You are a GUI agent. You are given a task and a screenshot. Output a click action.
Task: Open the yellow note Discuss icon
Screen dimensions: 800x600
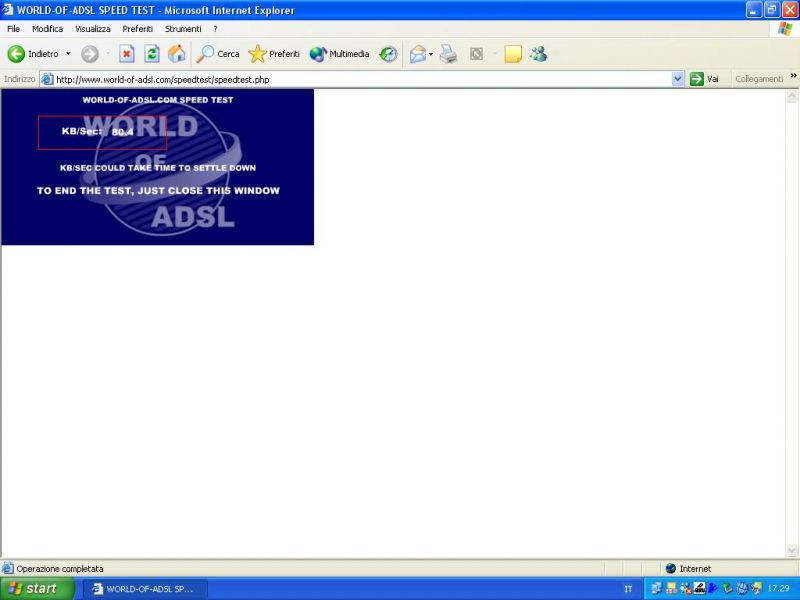[513, 54]
